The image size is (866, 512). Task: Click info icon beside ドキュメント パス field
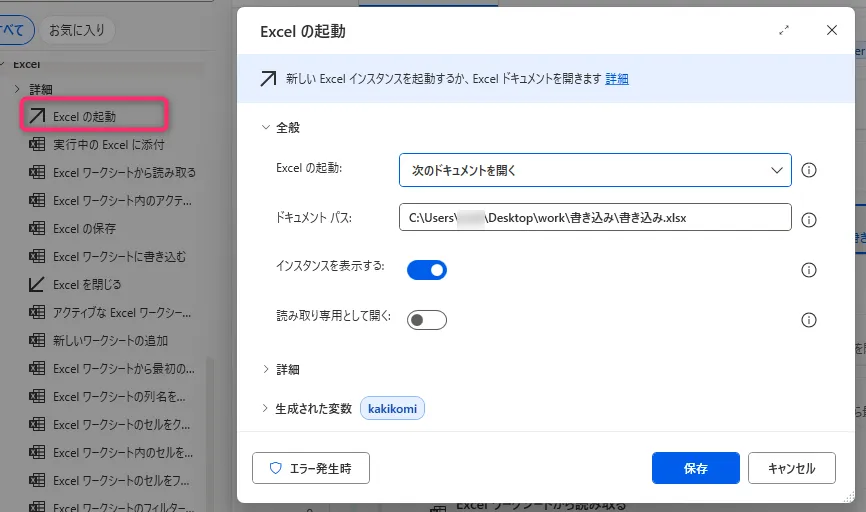(x=810, y=220)
